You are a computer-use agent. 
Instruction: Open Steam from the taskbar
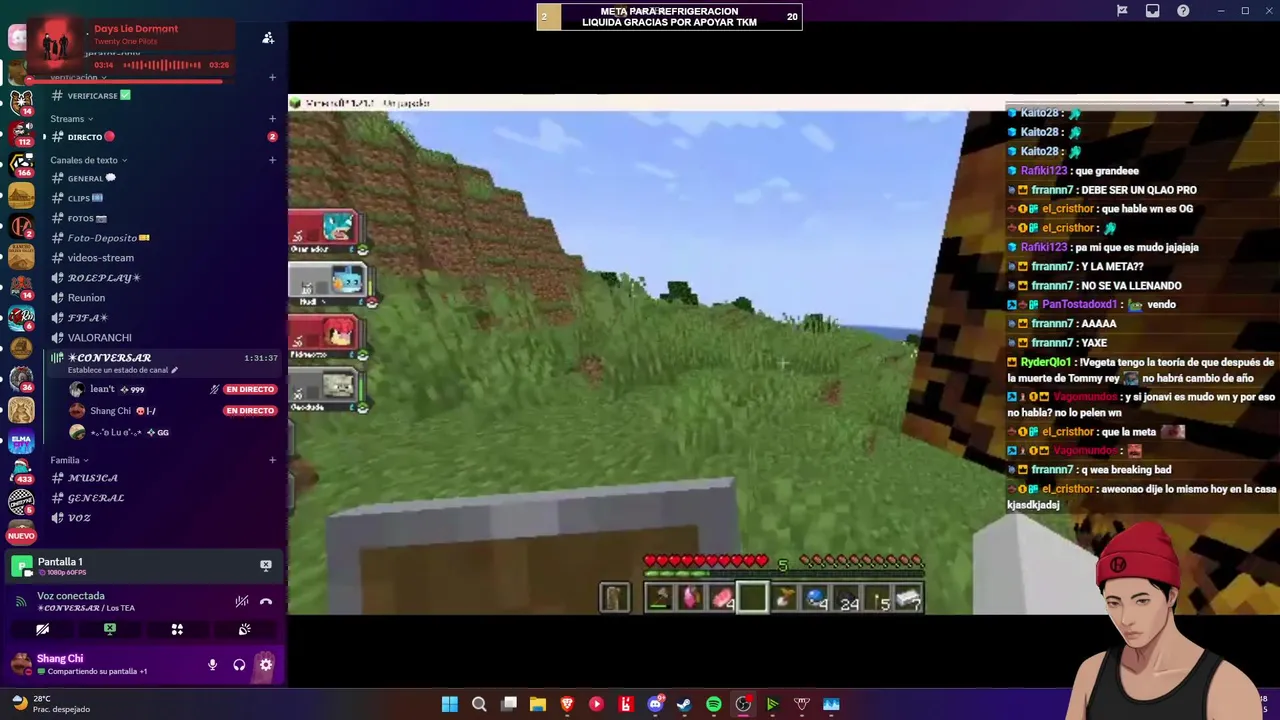[x=684, y=704]
